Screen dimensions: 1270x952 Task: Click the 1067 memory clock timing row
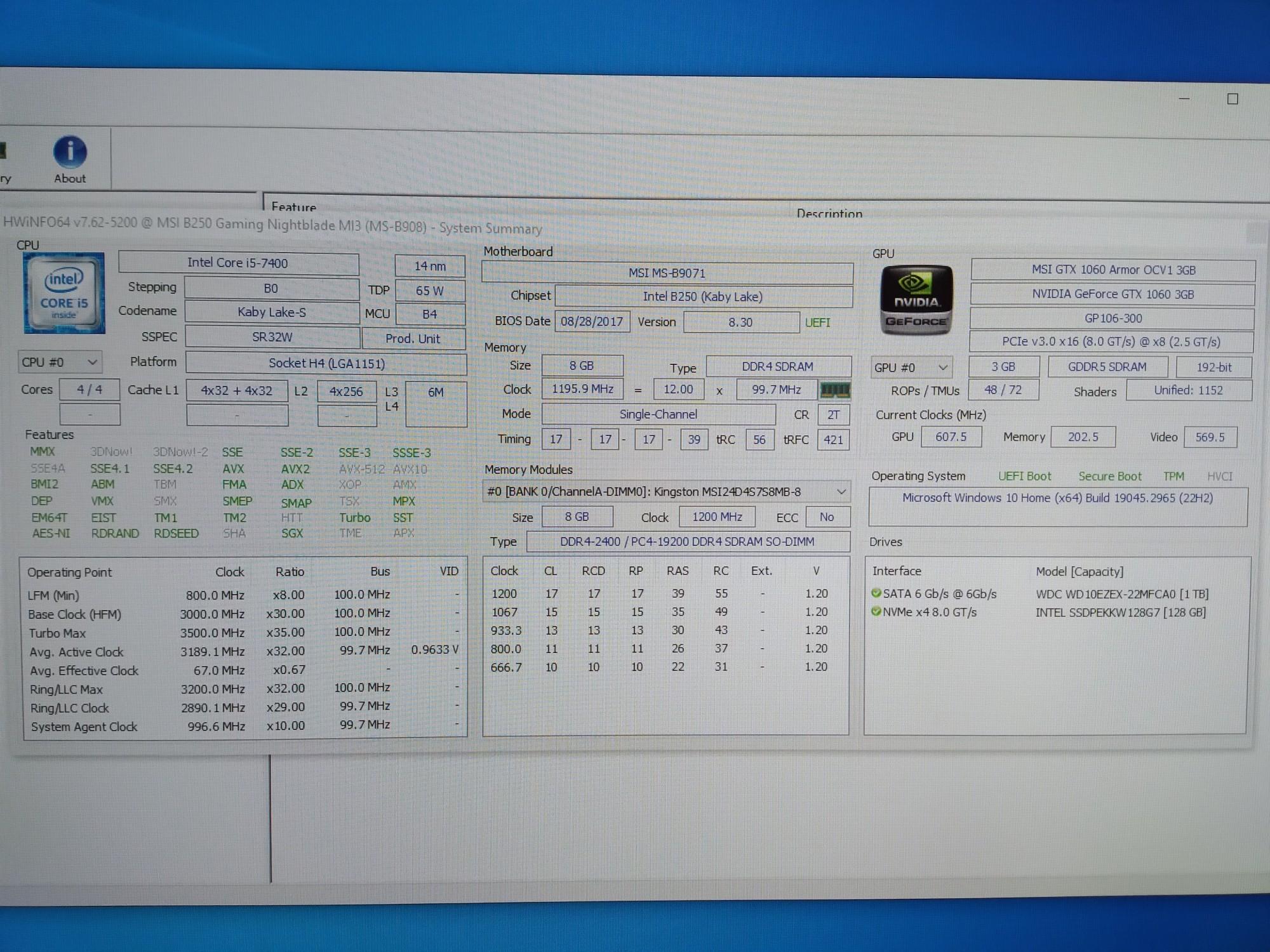pyautogui.click(x=660, y=612)
